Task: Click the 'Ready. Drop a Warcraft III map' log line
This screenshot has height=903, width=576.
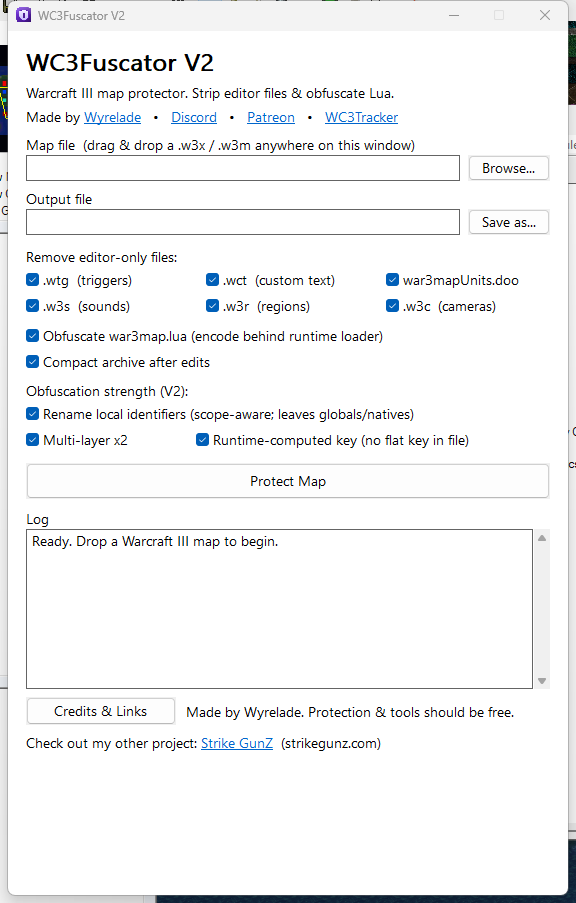Action: click(x=155, y=542)
